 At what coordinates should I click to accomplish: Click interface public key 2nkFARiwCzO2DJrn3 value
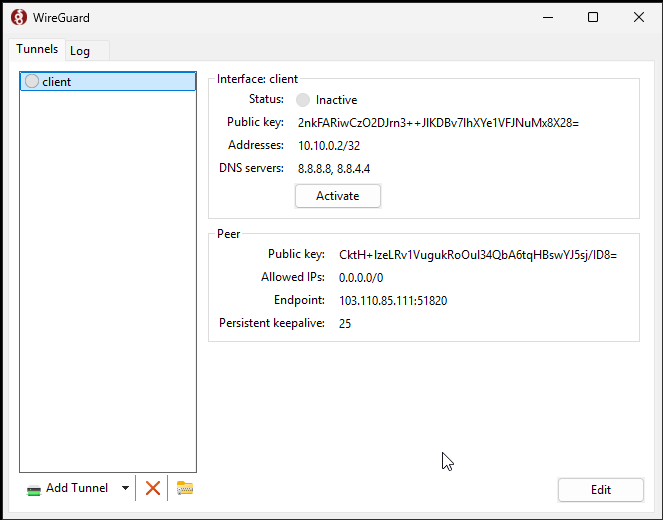point(438,123)
